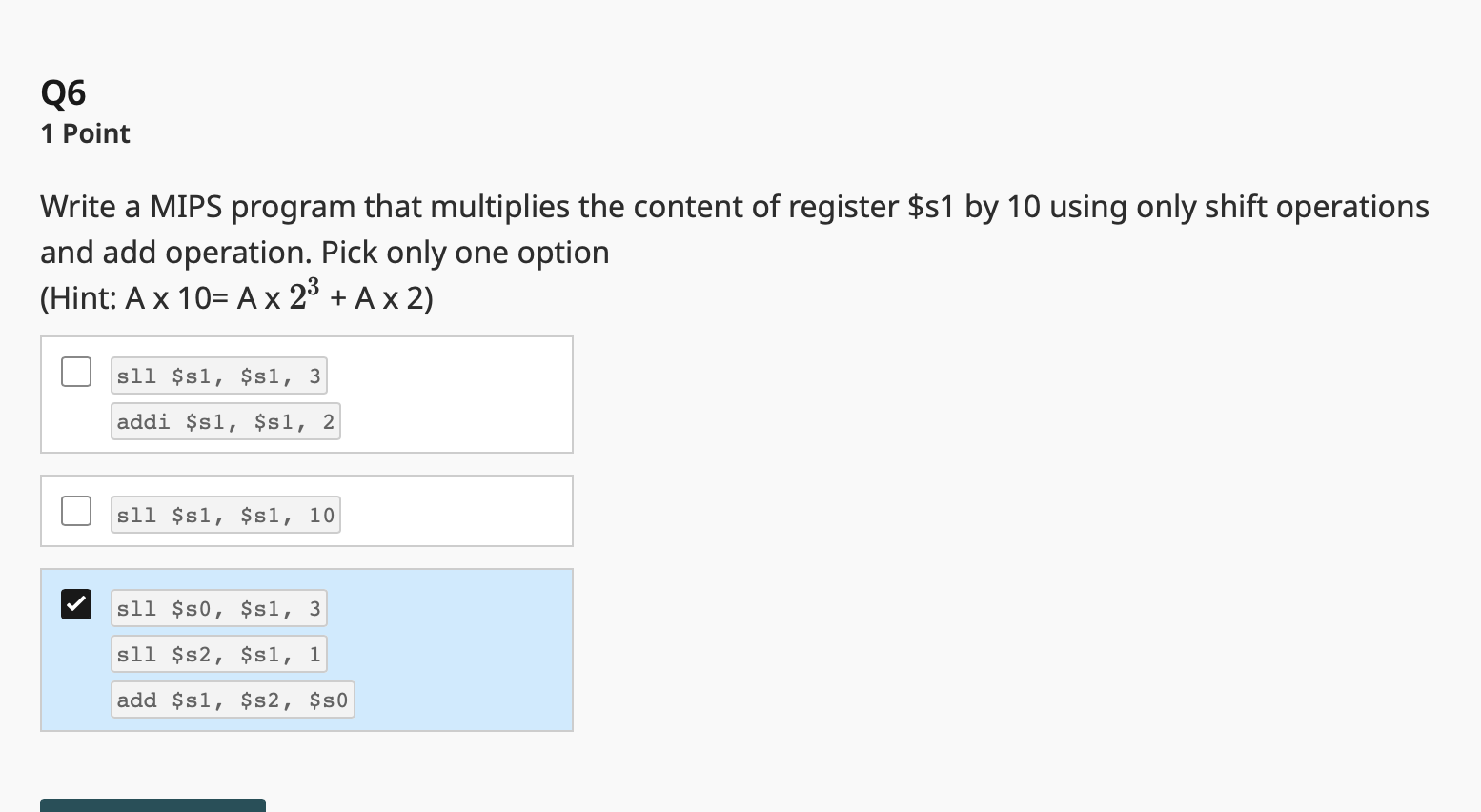Click the sll $s2, $s1, 1 code snippet

pos(218,654)
